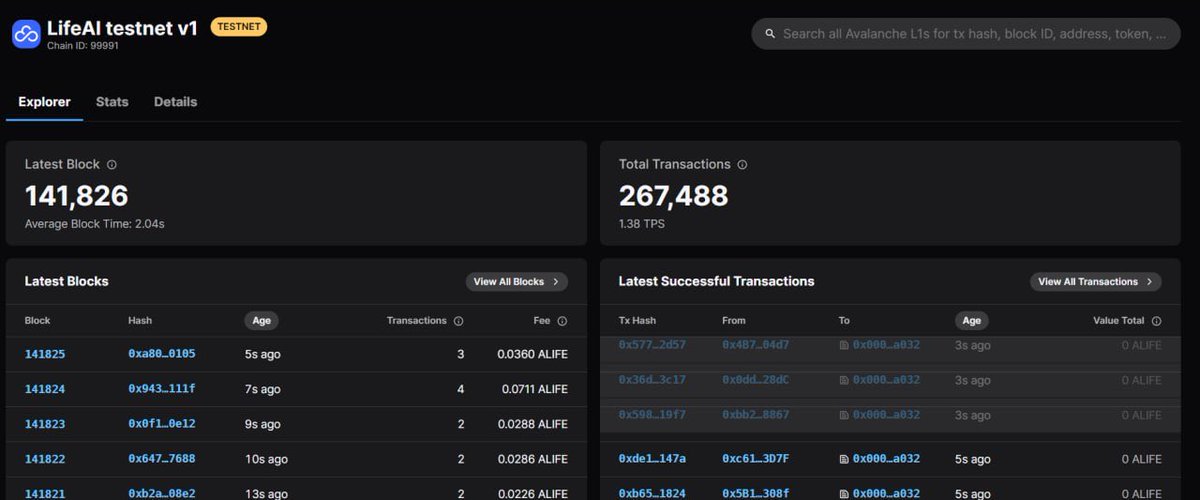1200x500 pixels.
Task: Click the 0.0226 ALIFE fee value
Action: tap(532, 493)
